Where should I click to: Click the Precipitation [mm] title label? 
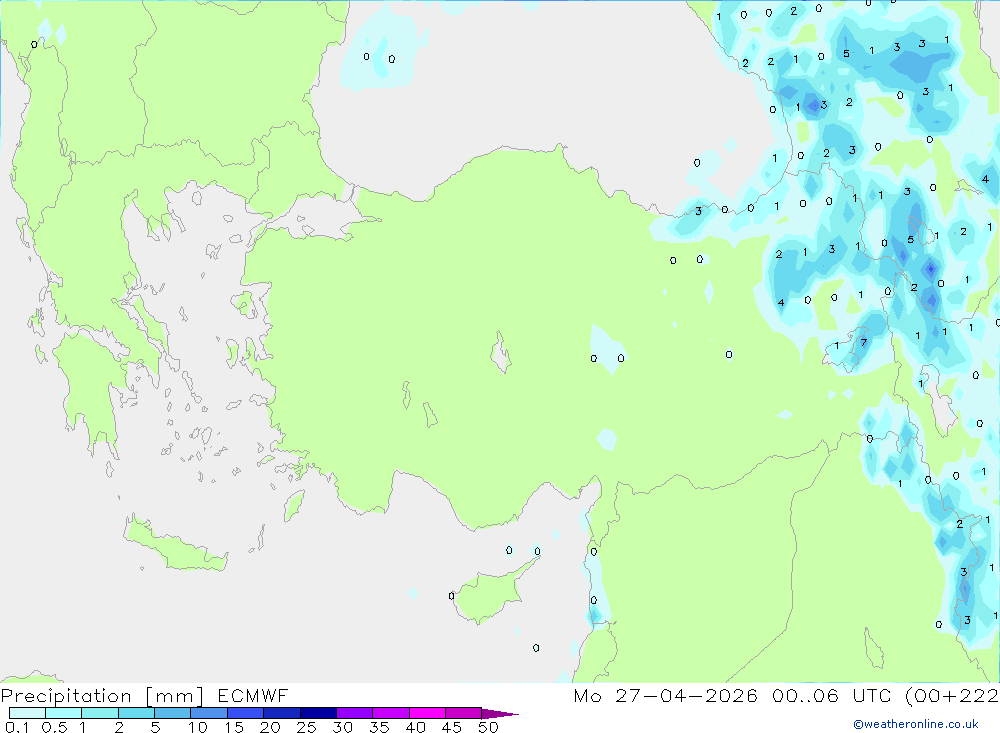[102, 696]
